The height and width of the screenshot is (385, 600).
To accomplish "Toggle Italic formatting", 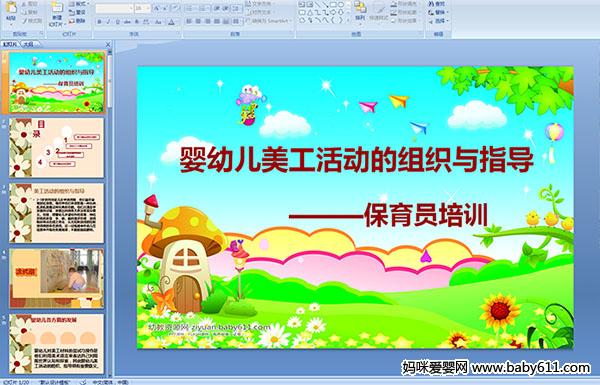I will tap(108, 22).
